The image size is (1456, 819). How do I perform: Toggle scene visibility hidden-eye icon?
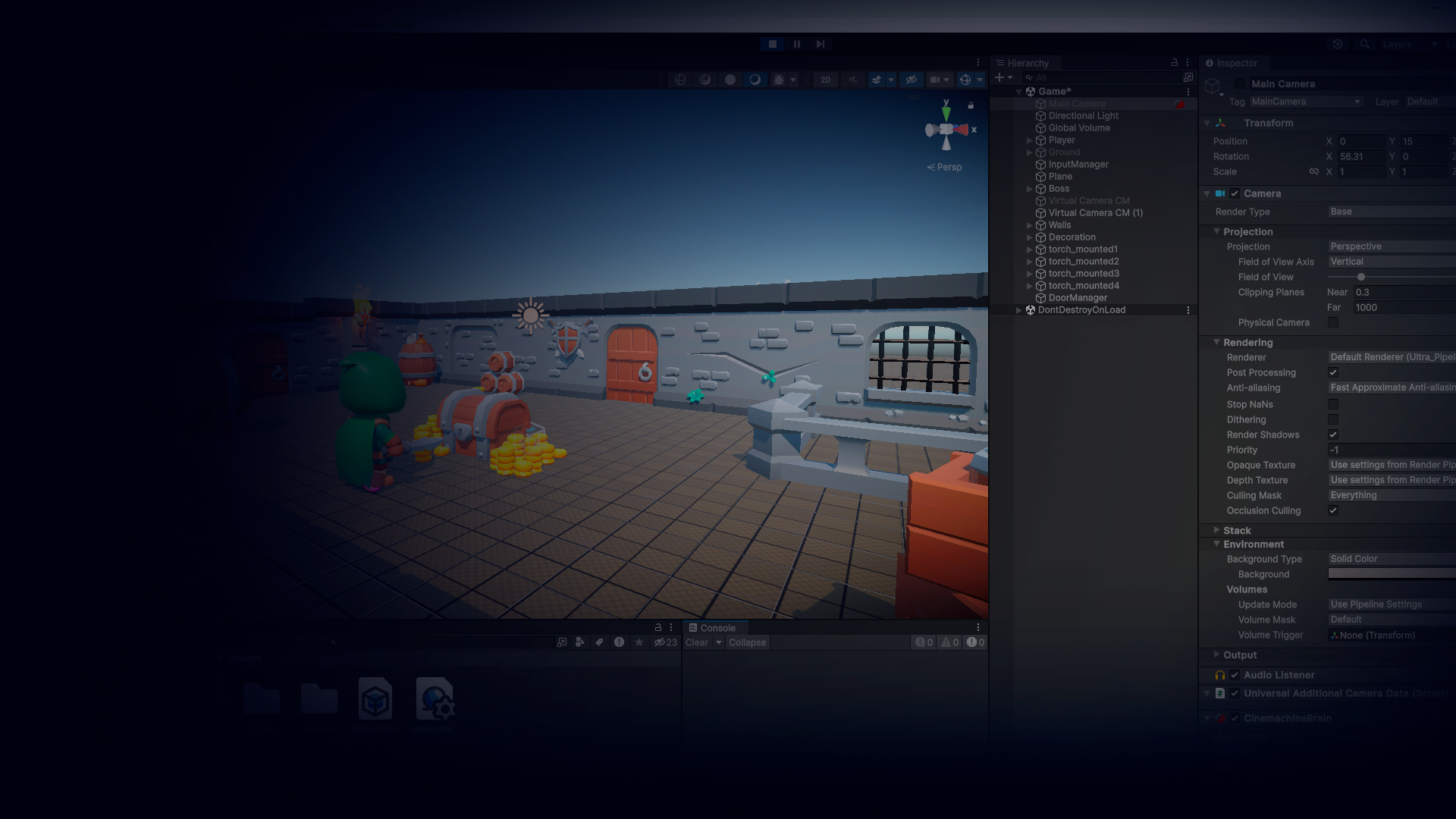click(x=912, y=80)
